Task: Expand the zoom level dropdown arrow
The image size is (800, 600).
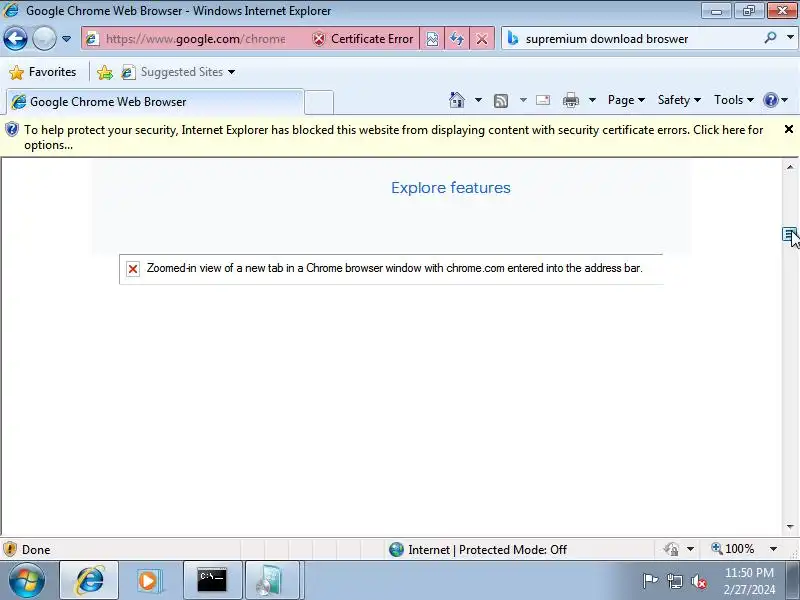Action: (x=773, y=549)
